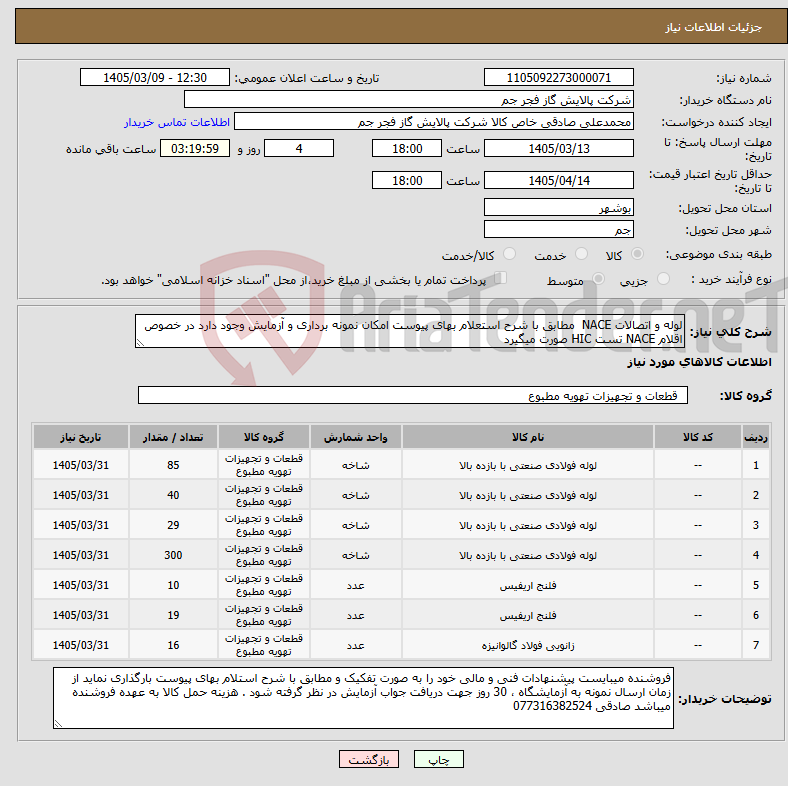Click the گروه کالا field قطعات و تجهیزات تهویه مطبوع

(413, 396)
